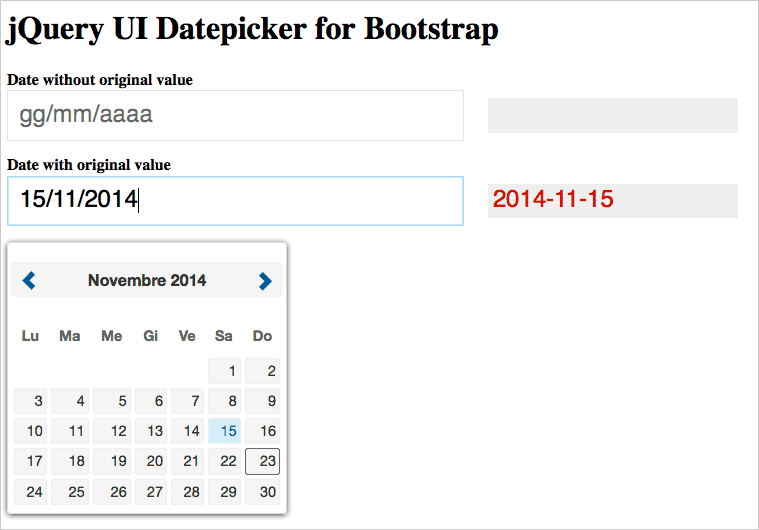
Task: Select day 2 in the calendar
Action: [262, 371]
